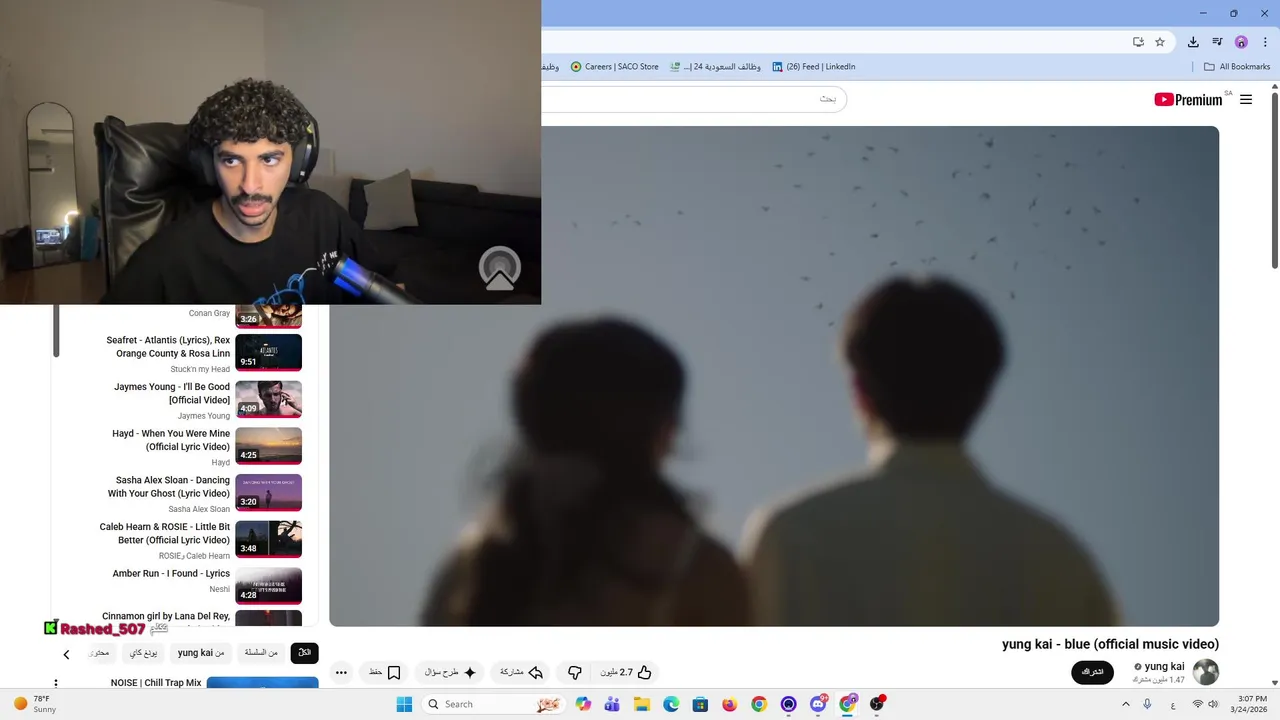The width and height of the screenshot is (1280, 720).
Task: Click the Windows taskbar Search box
Action: tap(493, 704)
